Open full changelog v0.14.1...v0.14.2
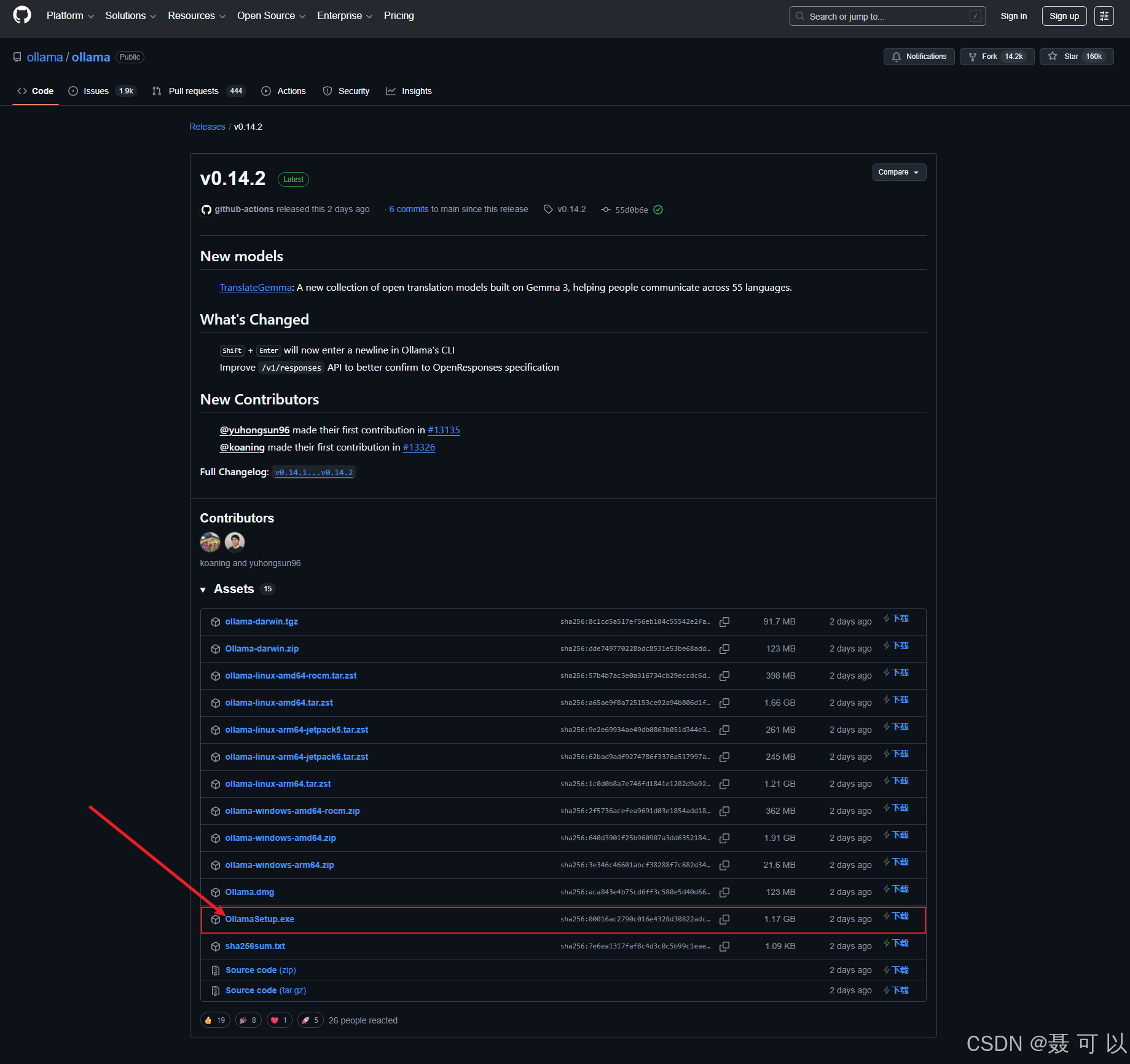The height and width of the screenshot is (1064, 1130). point(314,473)
